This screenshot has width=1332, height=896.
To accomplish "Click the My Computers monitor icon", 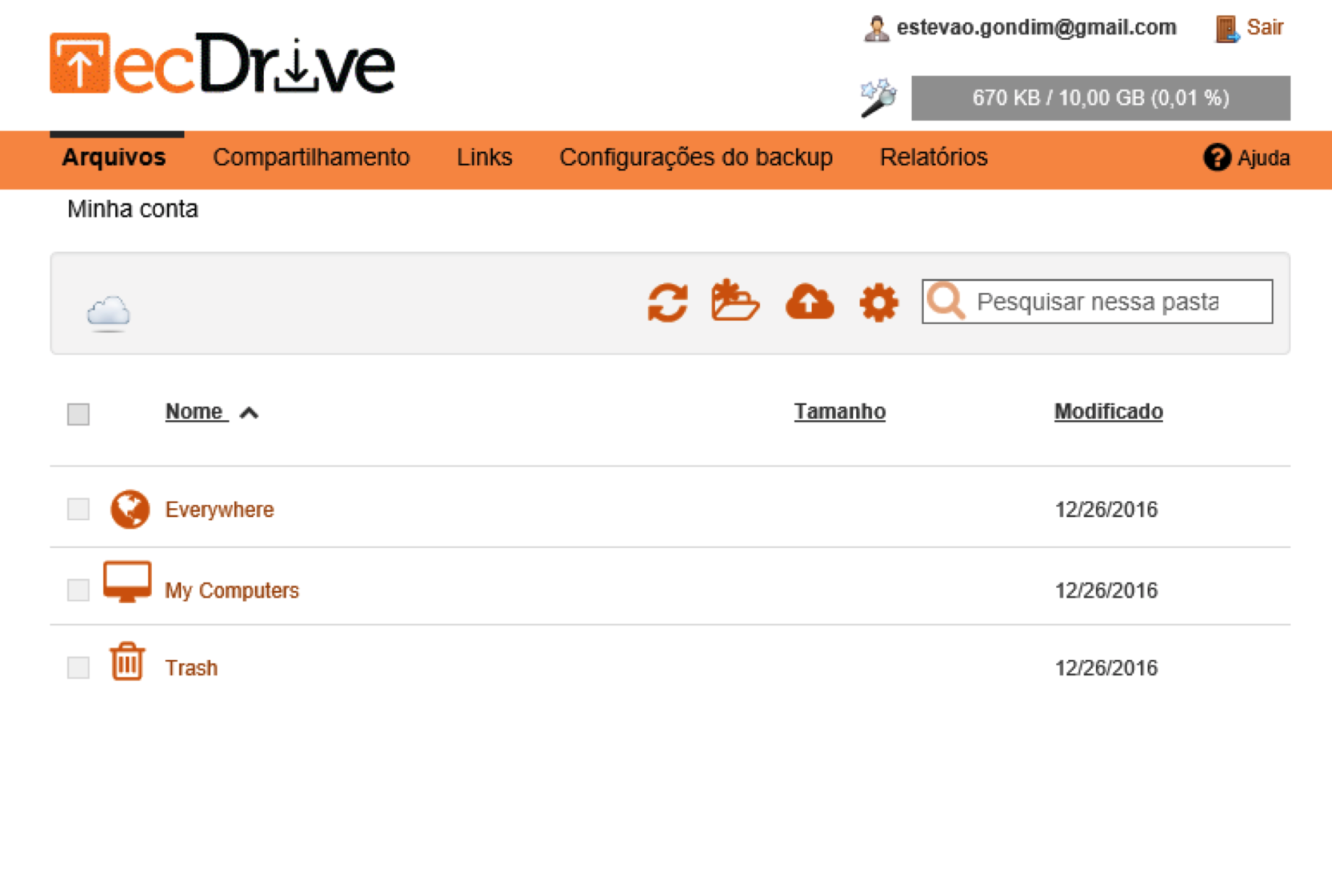I will pos(127,582).
